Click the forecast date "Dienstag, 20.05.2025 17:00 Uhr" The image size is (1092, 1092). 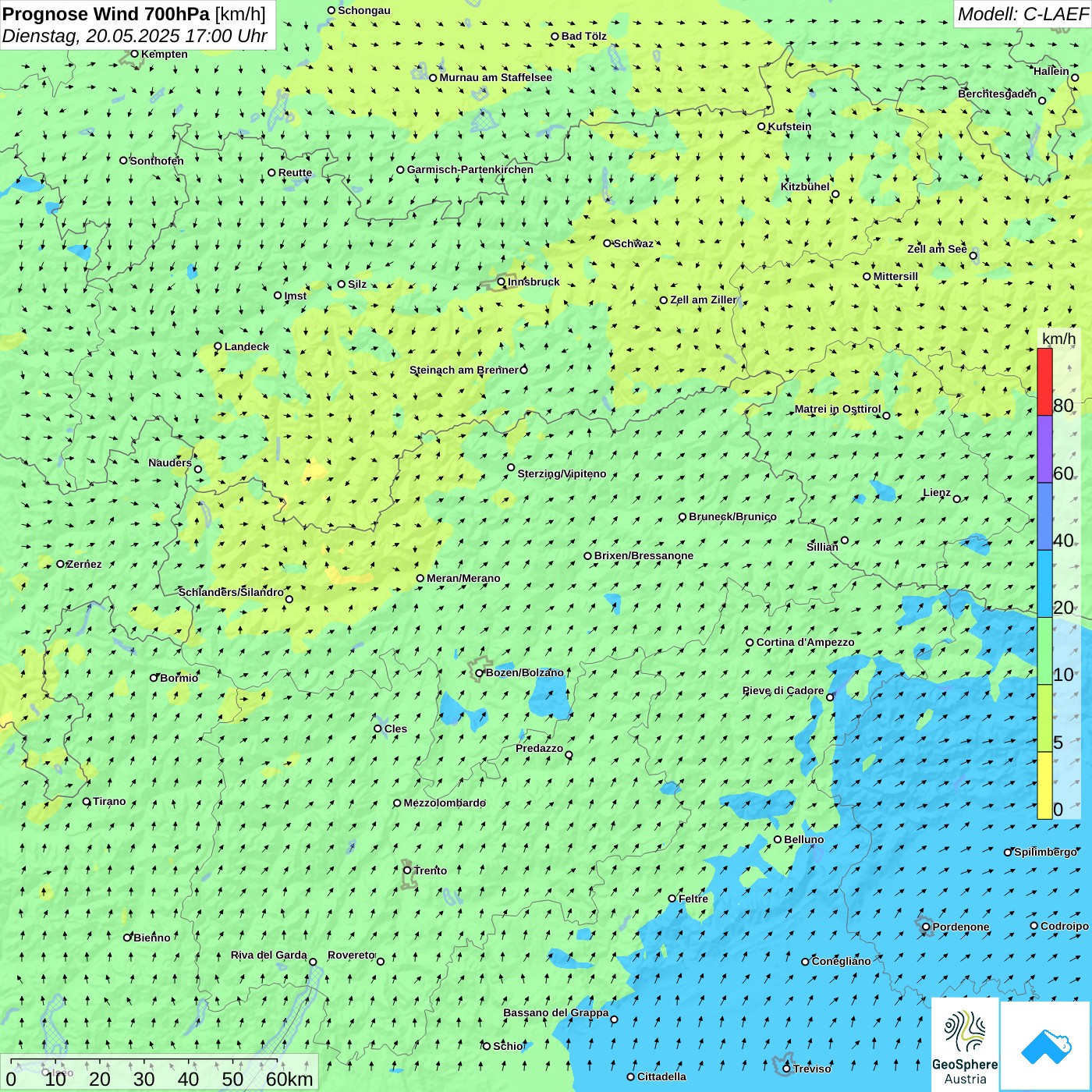click(134, 36)
